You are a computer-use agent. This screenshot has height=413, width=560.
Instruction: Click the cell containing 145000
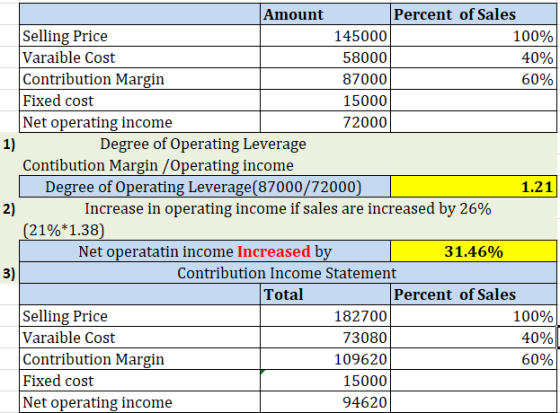(325, 36)
